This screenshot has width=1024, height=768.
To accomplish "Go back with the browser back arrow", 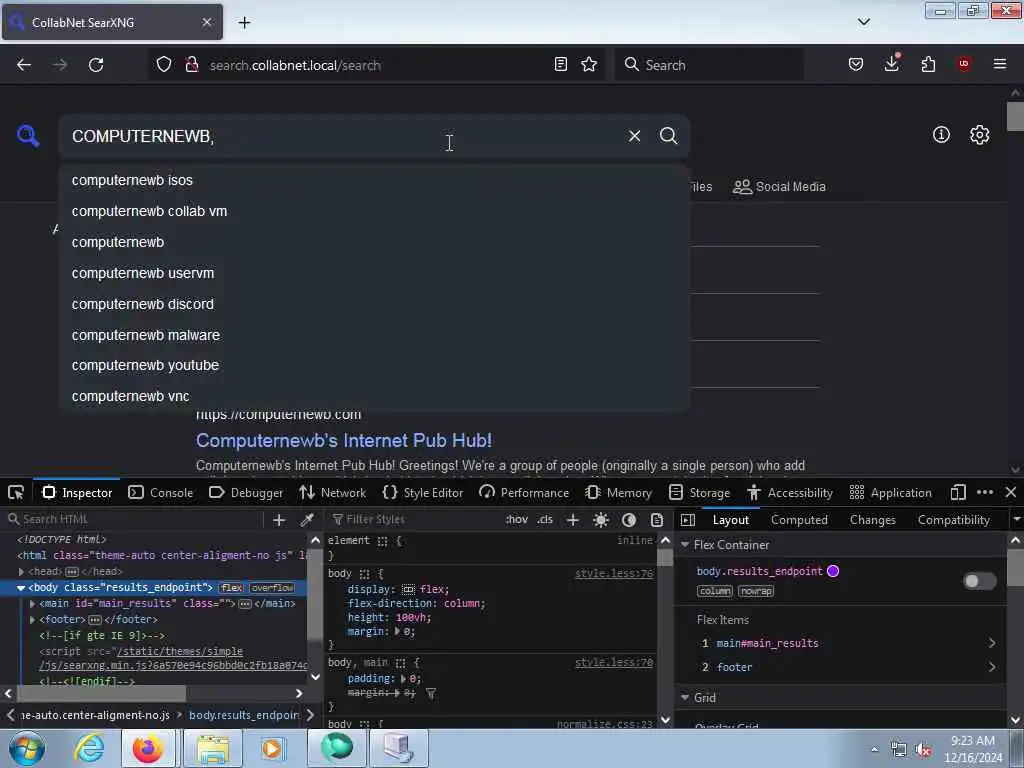I will pyautogui.click(x=24, y=65).
